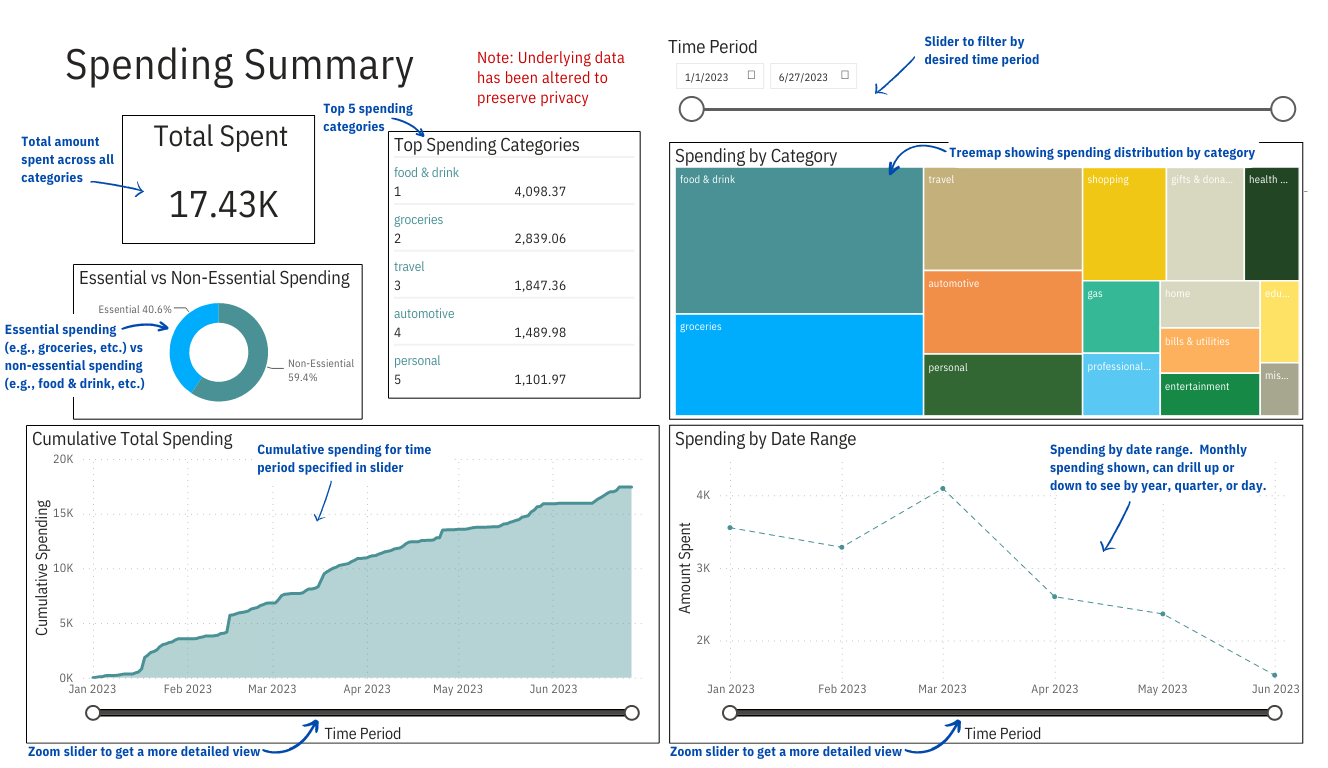Click the Apr 2023 x-axis label in cumulative chart

pyautogui.click(x=367, y=689)
